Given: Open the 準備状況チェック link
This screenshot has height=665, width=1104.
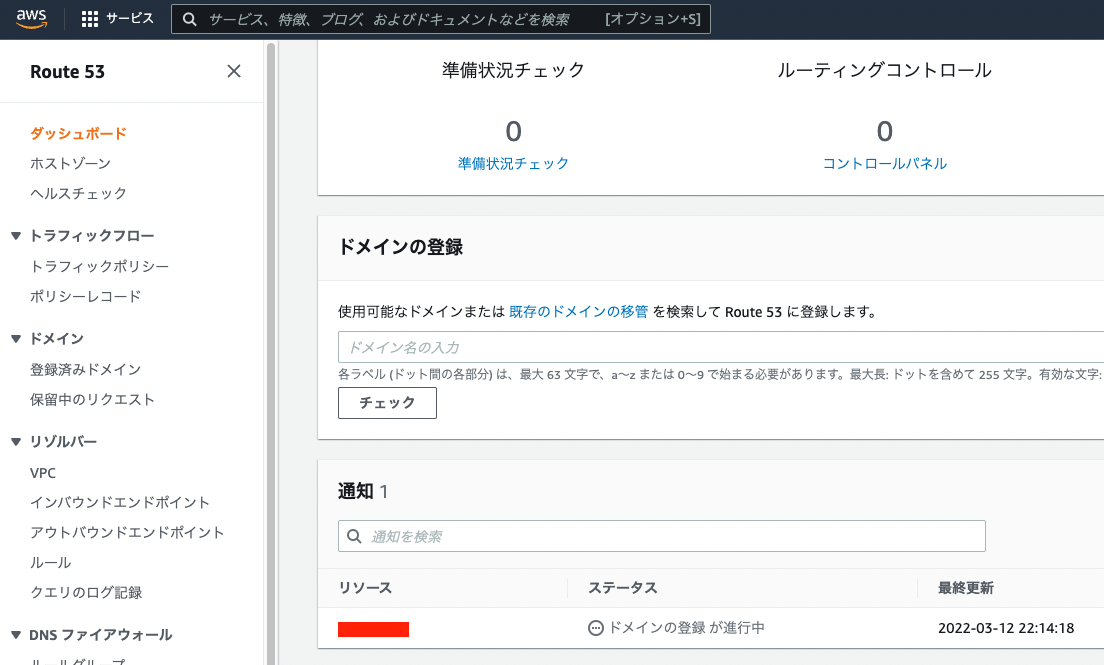Looking at the screenshot, I should tap(514, 163).
